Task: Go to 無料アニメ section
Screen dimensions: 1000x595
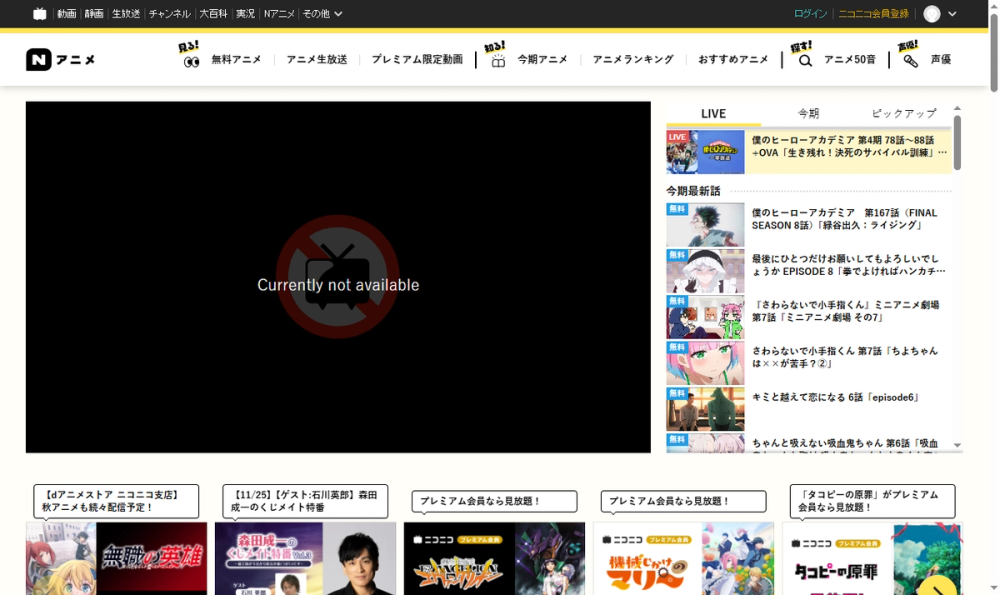Action: point(237,59)
